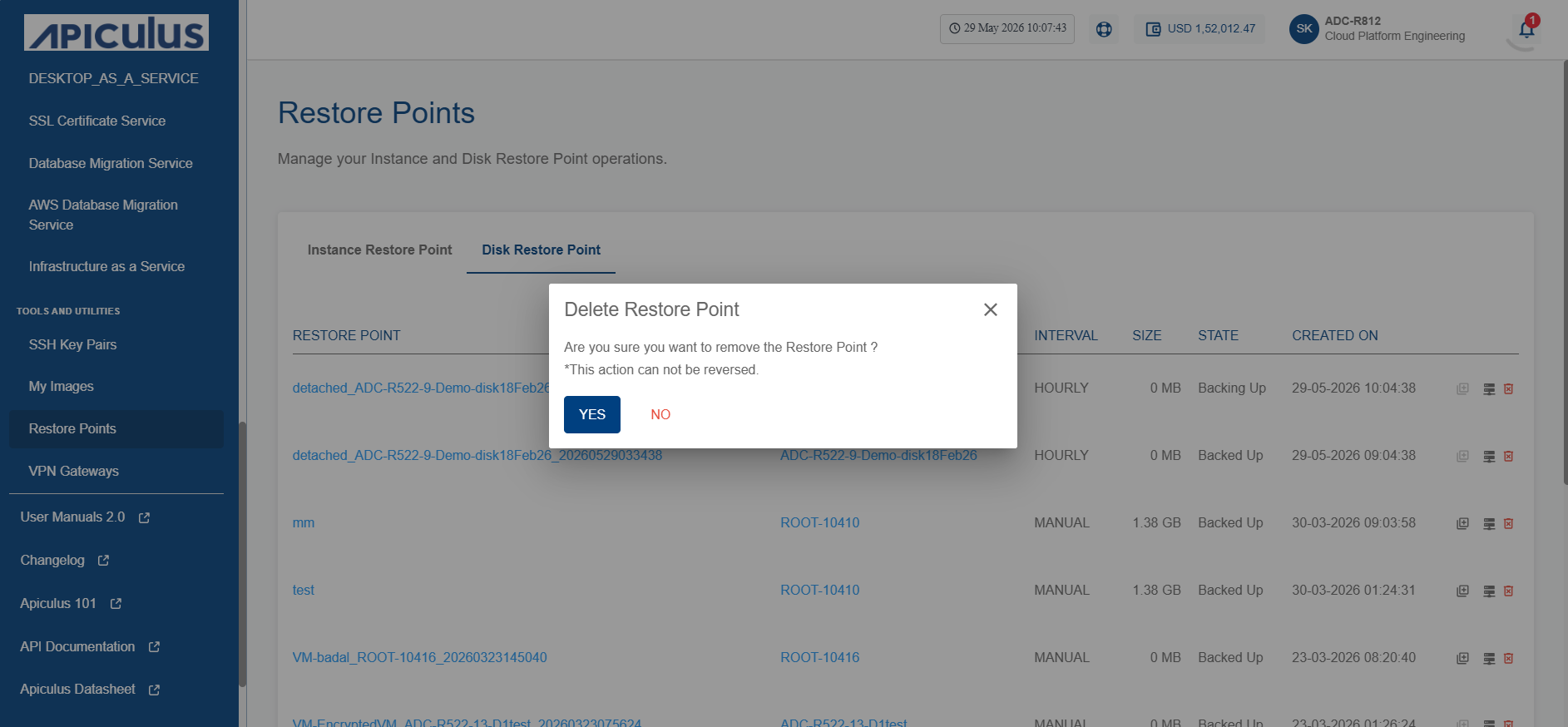The width and height of the screenshot is (1568, 727).
Task: Delete the mm restore point
Action: coord(1508,523)
